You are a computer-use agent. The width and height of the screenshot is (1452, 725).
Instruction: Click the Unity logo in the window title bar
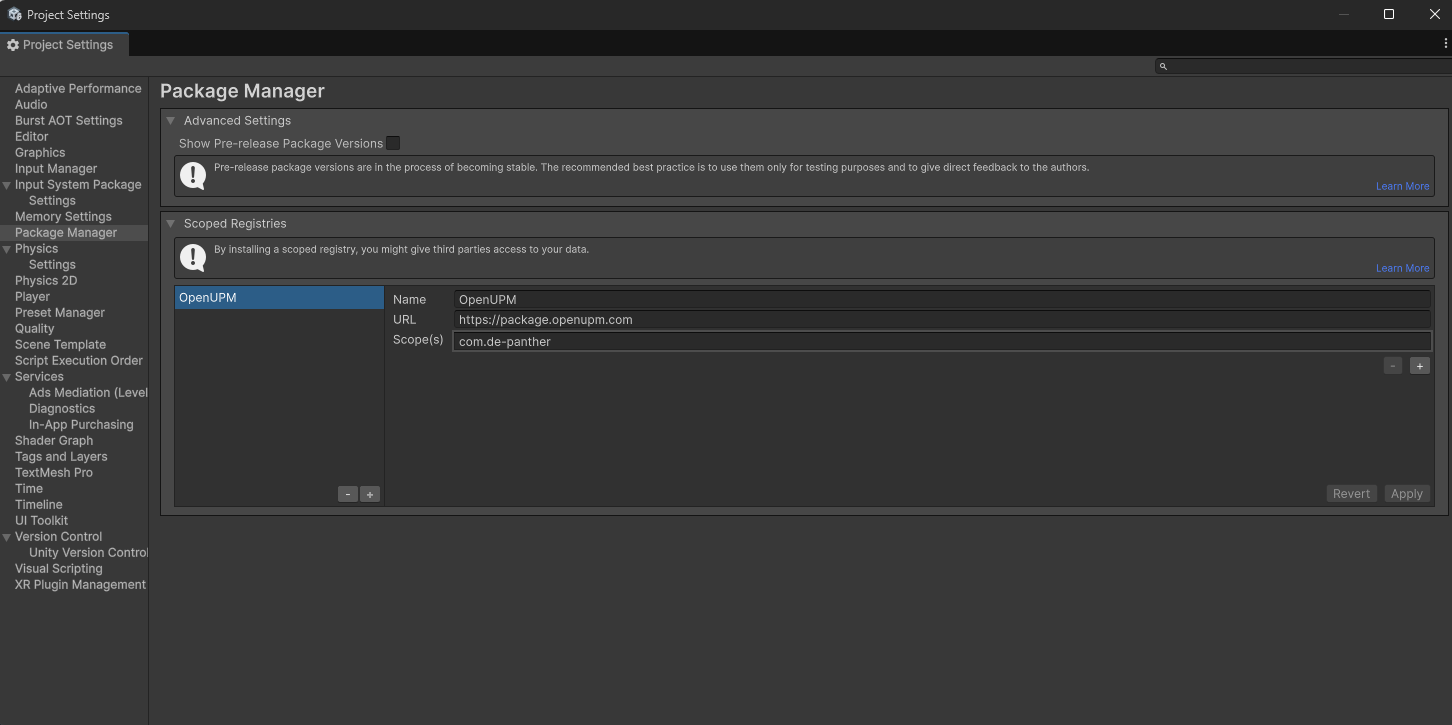[x=14, y=14]
